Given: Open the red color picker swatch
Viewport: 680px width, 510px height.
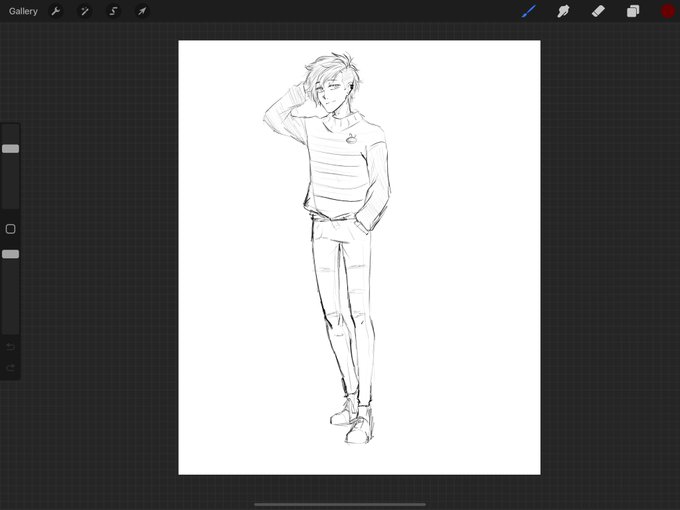Looking at the screenshot, I should tap(667, 11).
